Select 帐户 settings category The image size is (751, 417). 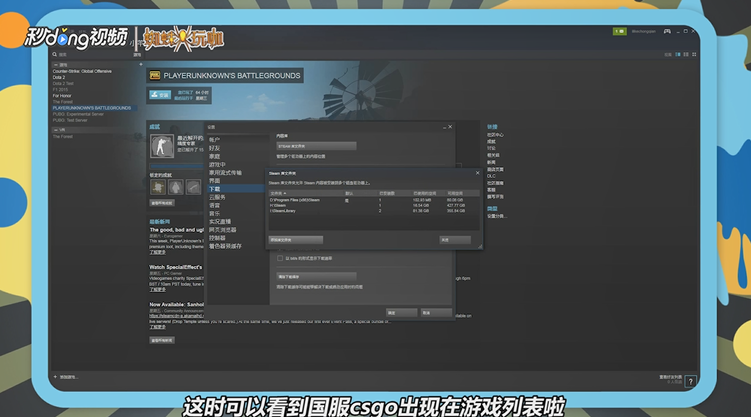click(x=214, y=140)
